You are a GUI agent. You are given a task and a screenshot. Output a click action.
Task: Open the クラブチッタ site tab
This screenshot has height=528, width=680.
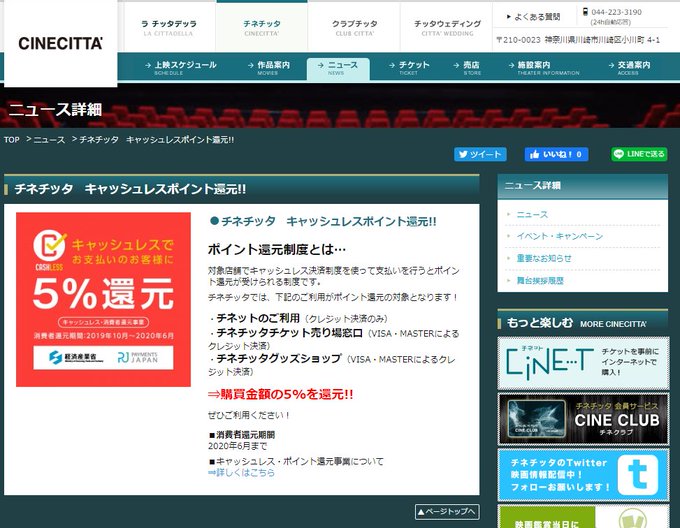coord(354,27)
